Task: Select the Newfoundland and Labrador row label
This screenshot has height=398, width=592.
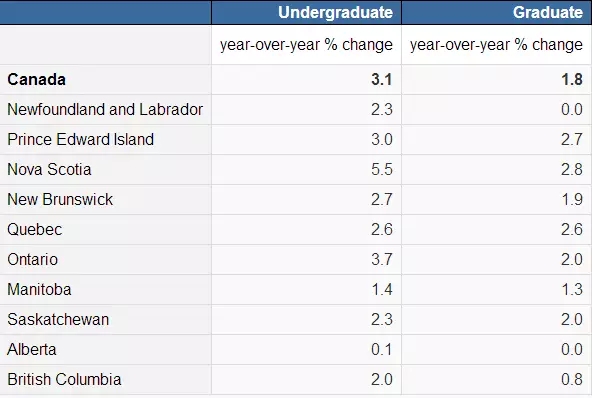Action: pos(105,110)
